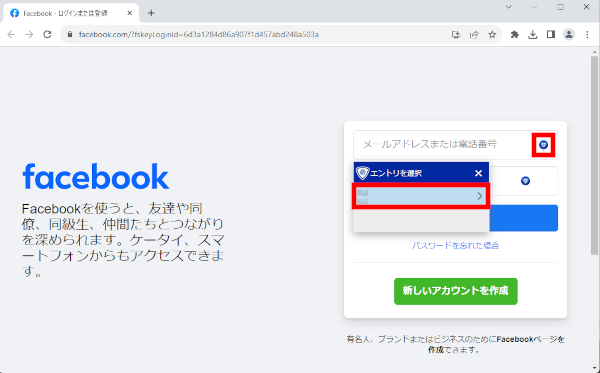The image size is (600, 373).
Task: Click the password input field
Action: point(523,181)
